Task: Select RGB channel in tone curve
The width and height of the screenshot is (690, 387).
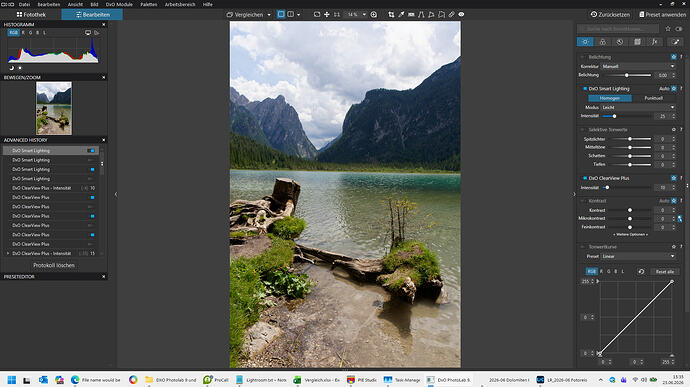Action: (591, 272)
